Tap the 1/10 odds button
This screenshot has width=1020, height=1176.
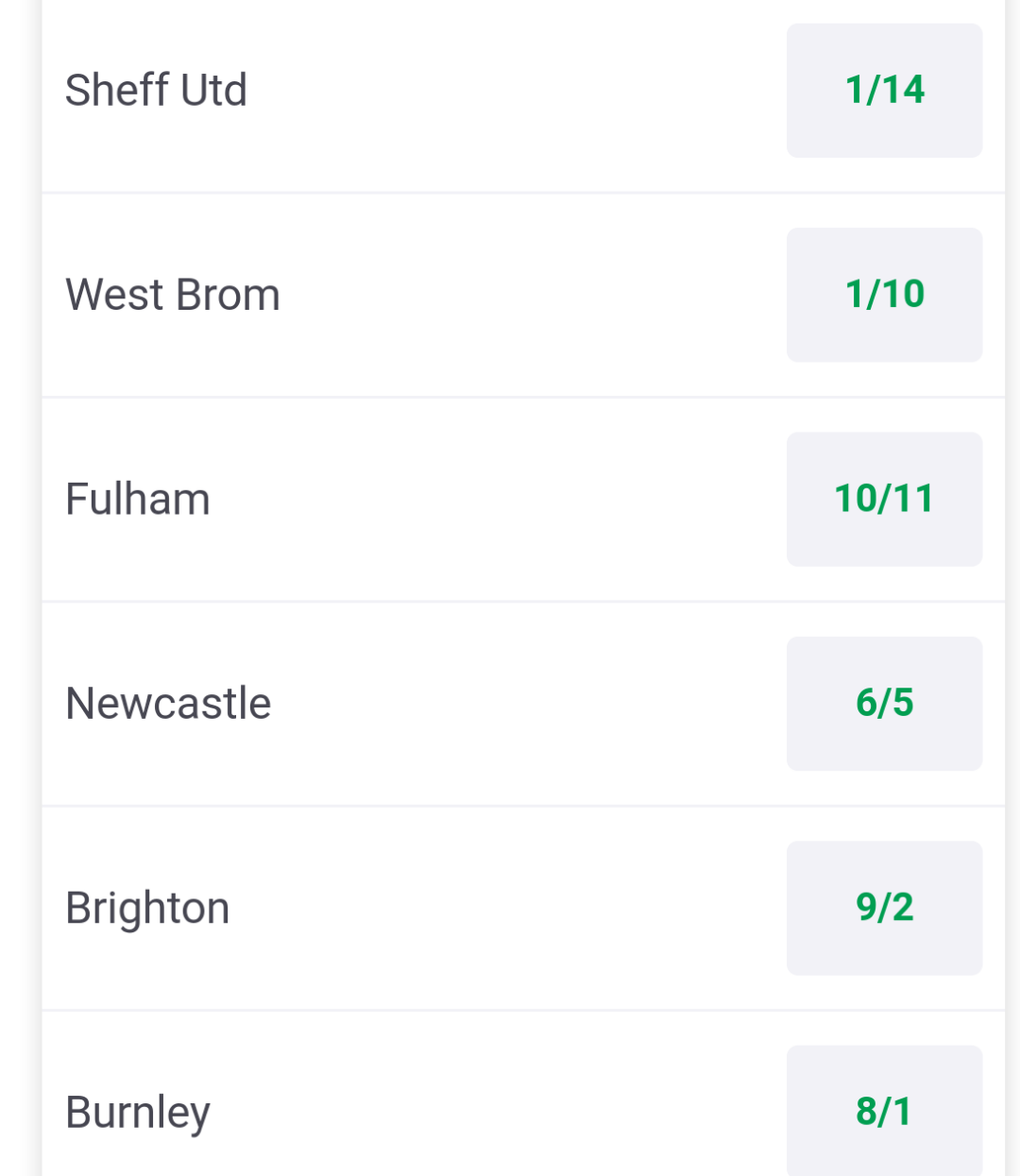884,295
